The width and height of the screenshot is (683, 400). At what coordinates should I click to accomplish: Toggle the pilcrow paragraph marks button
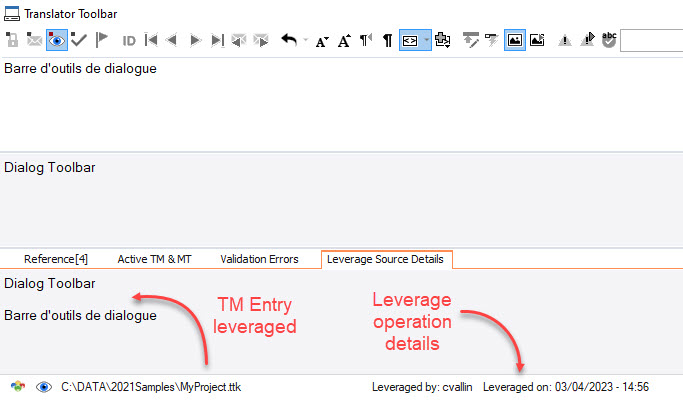(387, 41)
